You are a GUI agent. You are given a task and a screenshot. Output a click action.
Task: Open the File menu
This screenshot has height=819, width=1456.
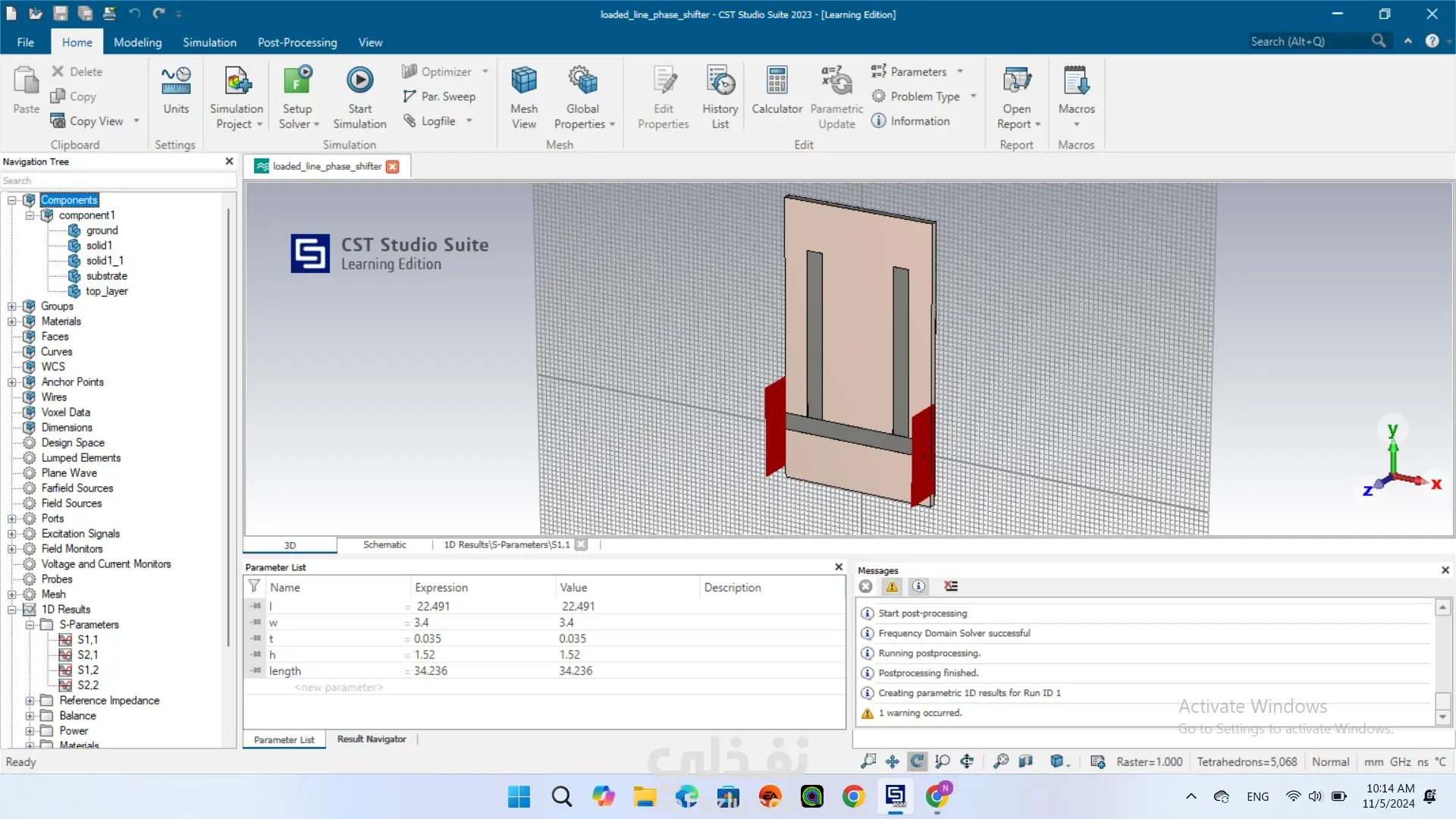click(26, 42)
